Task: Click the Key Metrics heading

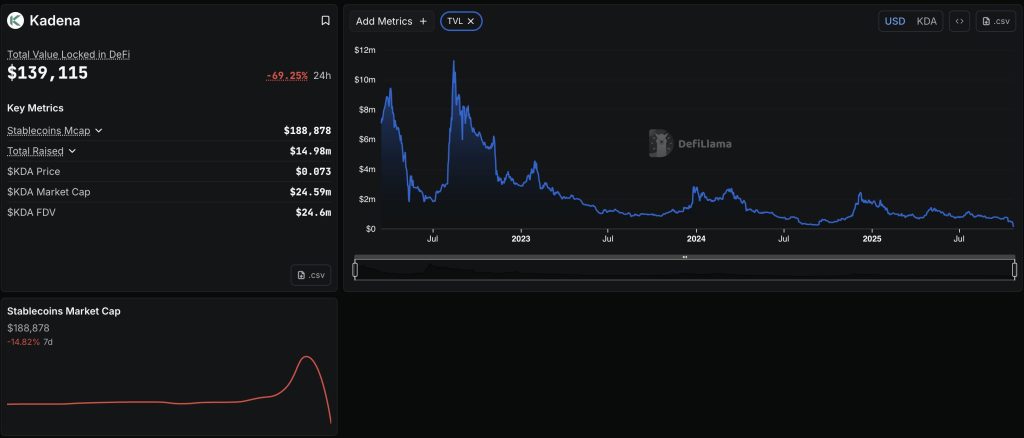Action: pos(35,108)
